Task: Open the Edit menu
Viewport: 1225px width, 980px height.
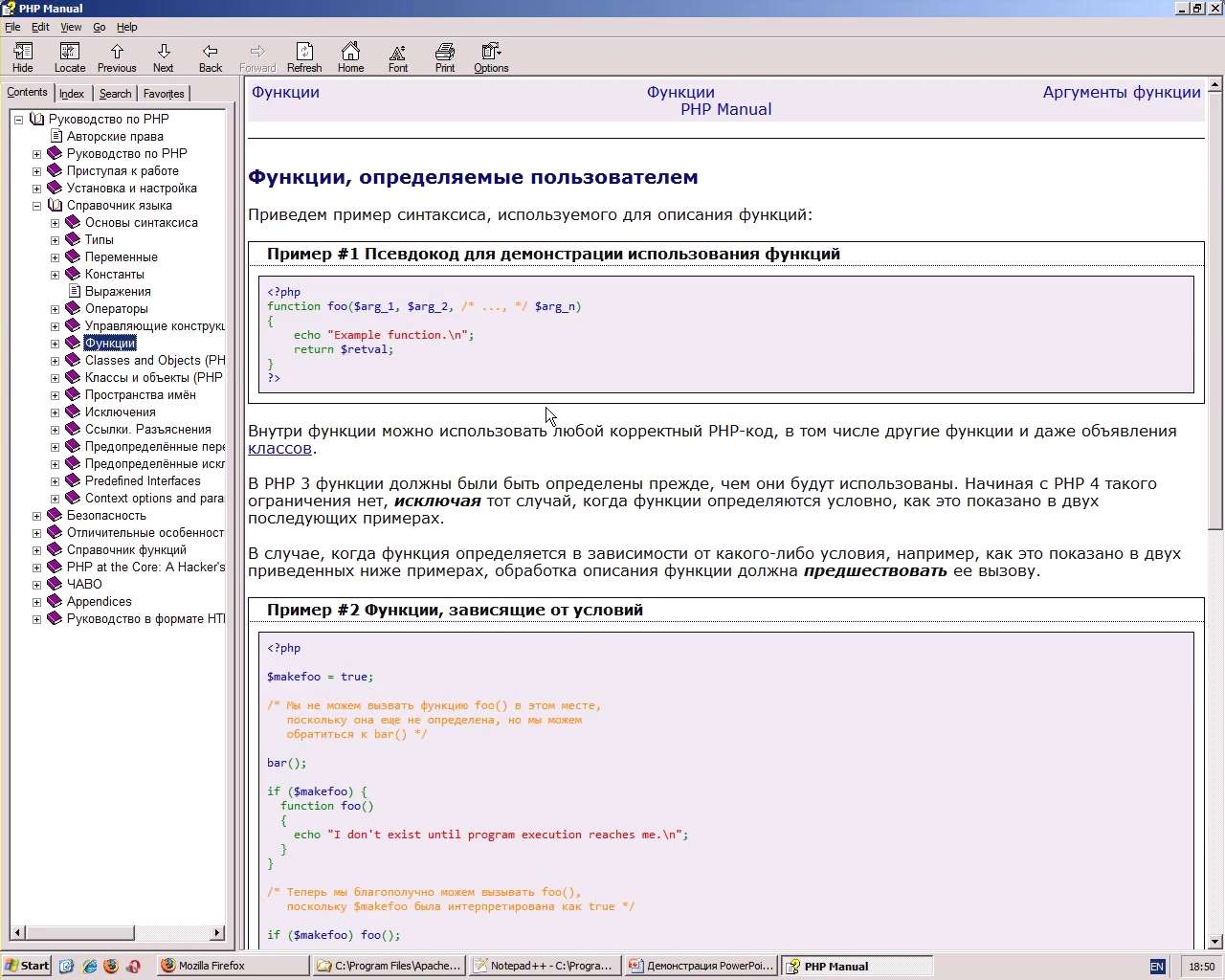Action: pyautogui.click(x=40, y=27)
